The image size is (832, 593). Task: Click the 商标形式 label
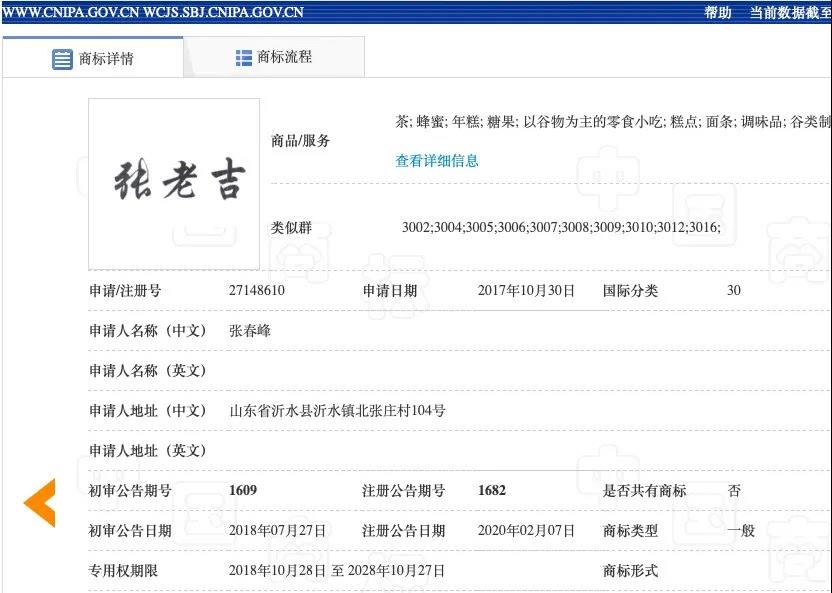tap(630, 571)
